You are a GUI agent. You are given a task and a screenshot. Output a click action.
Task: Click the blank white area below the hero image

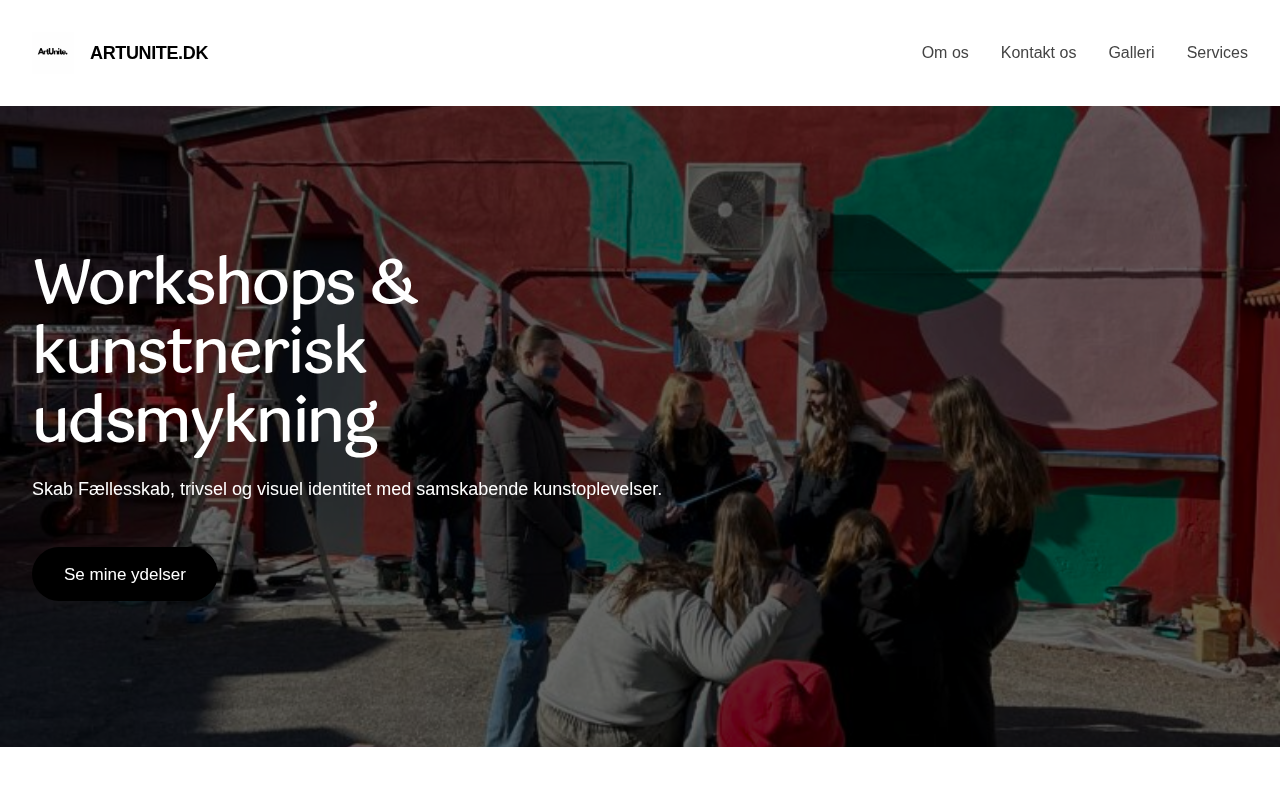pos(640,773)
